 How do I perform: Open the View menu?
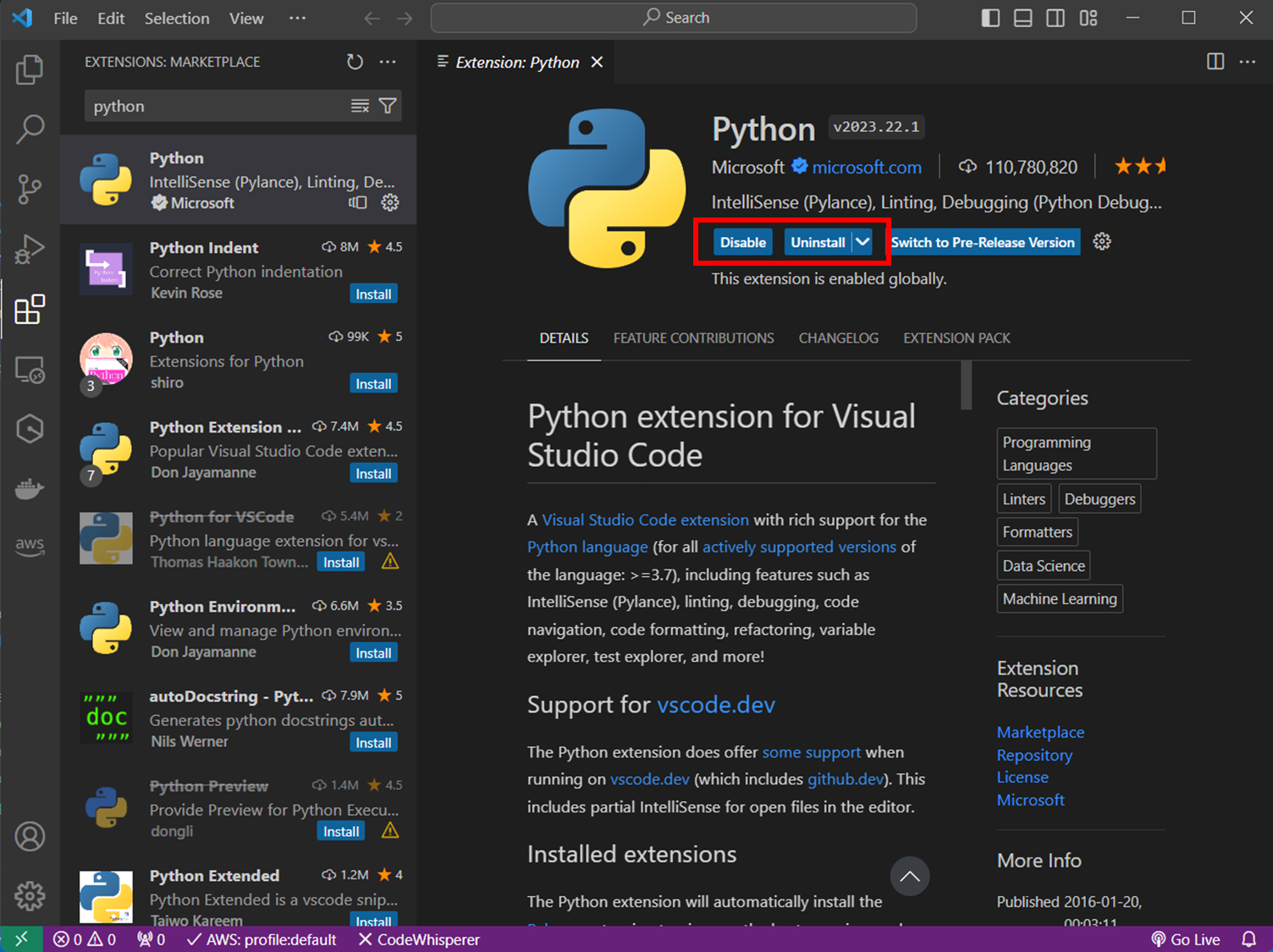pyautogui.click(x=246, y=18)
